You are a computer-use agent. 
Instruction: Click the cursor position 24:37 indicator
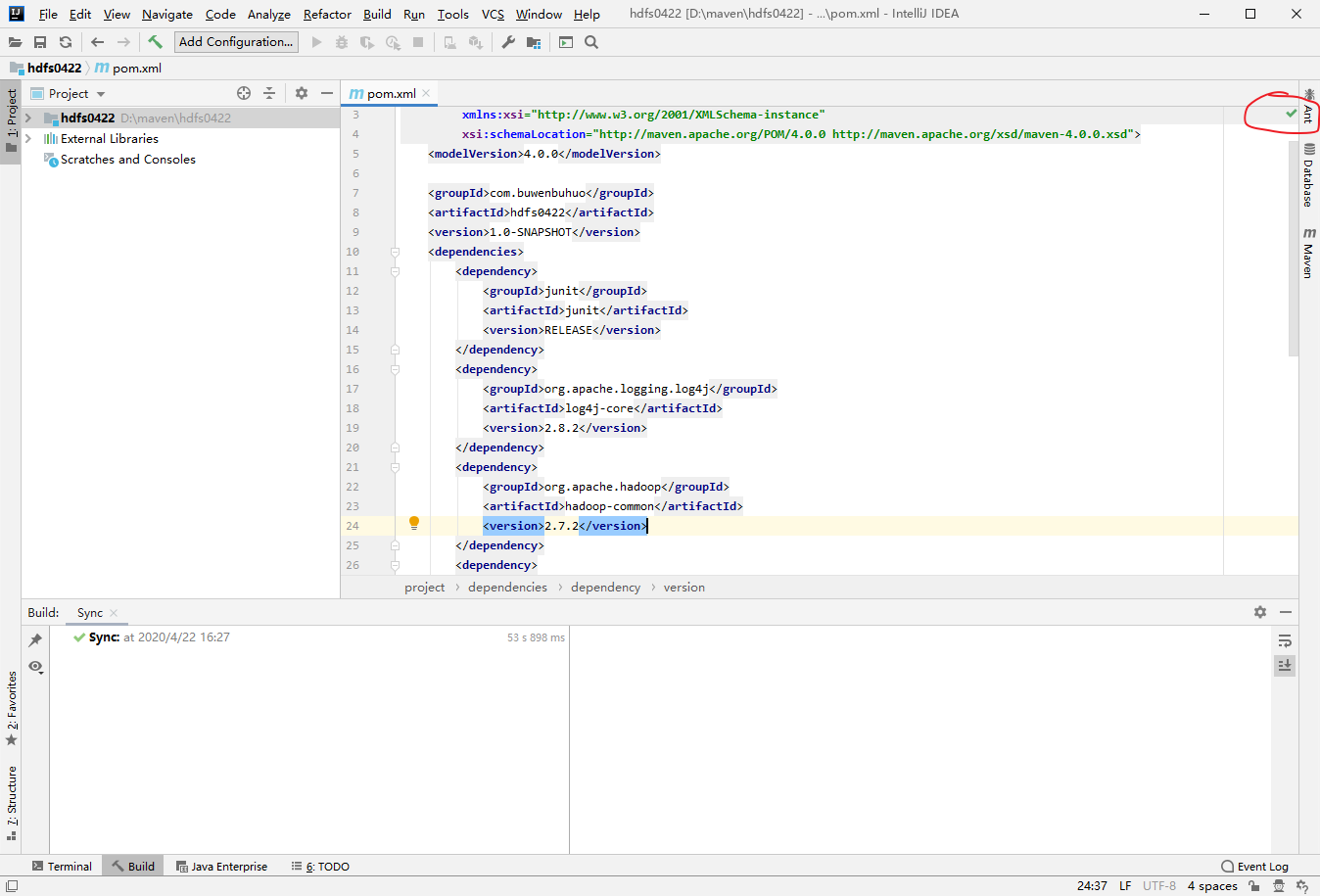[x=1092, y=886]
